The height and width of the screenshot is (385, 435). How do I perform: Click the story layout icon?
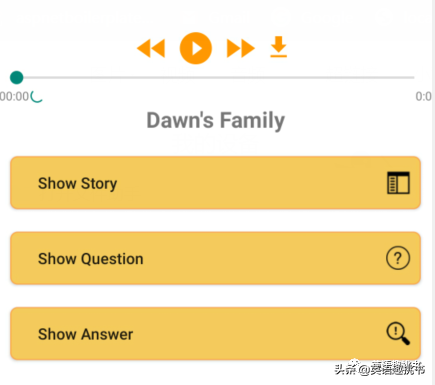398,183
